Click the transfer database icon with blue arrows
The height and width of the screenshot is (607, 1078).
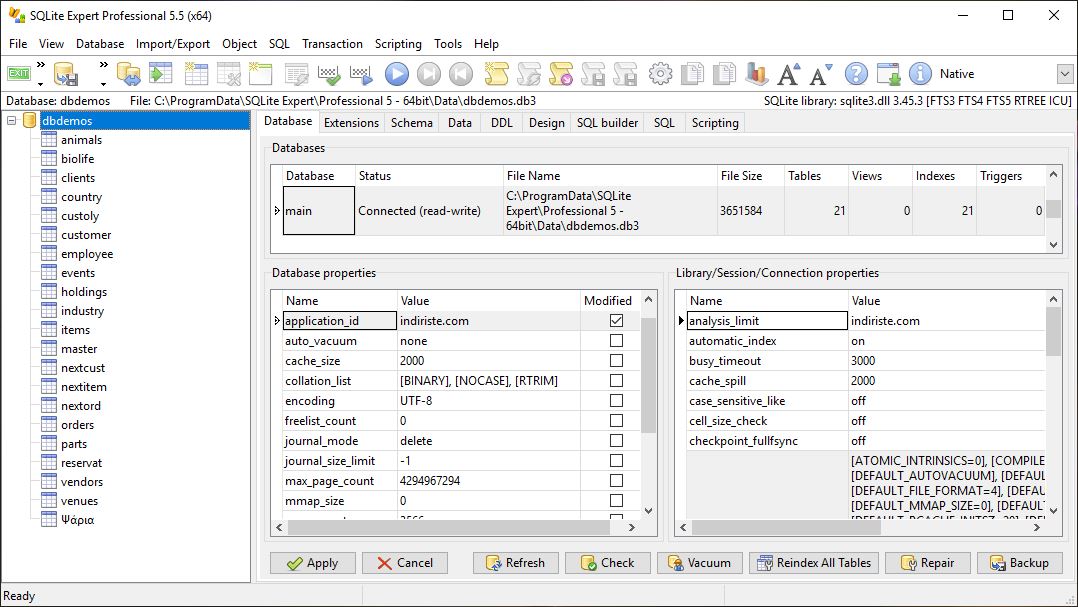[129, 74]
